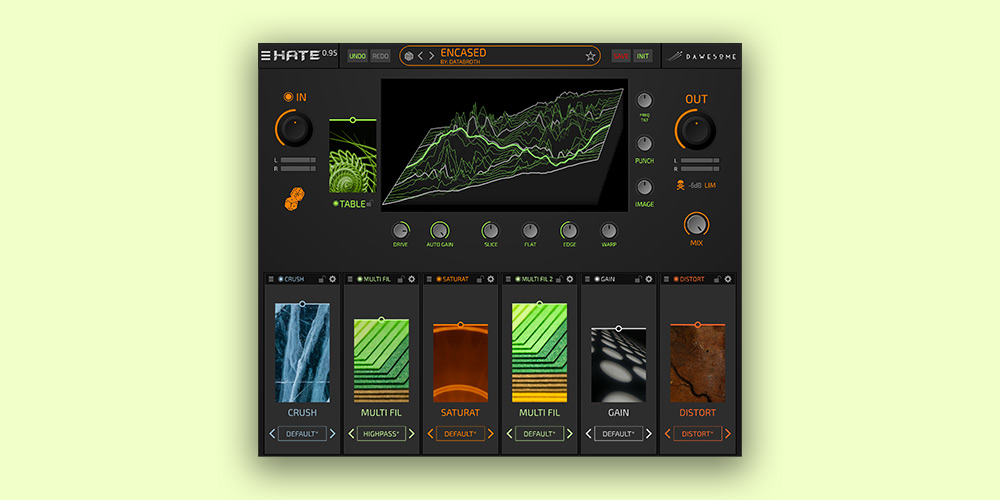Click the MIX knob
The image size is (1000, 500).
tap(696, 224)
